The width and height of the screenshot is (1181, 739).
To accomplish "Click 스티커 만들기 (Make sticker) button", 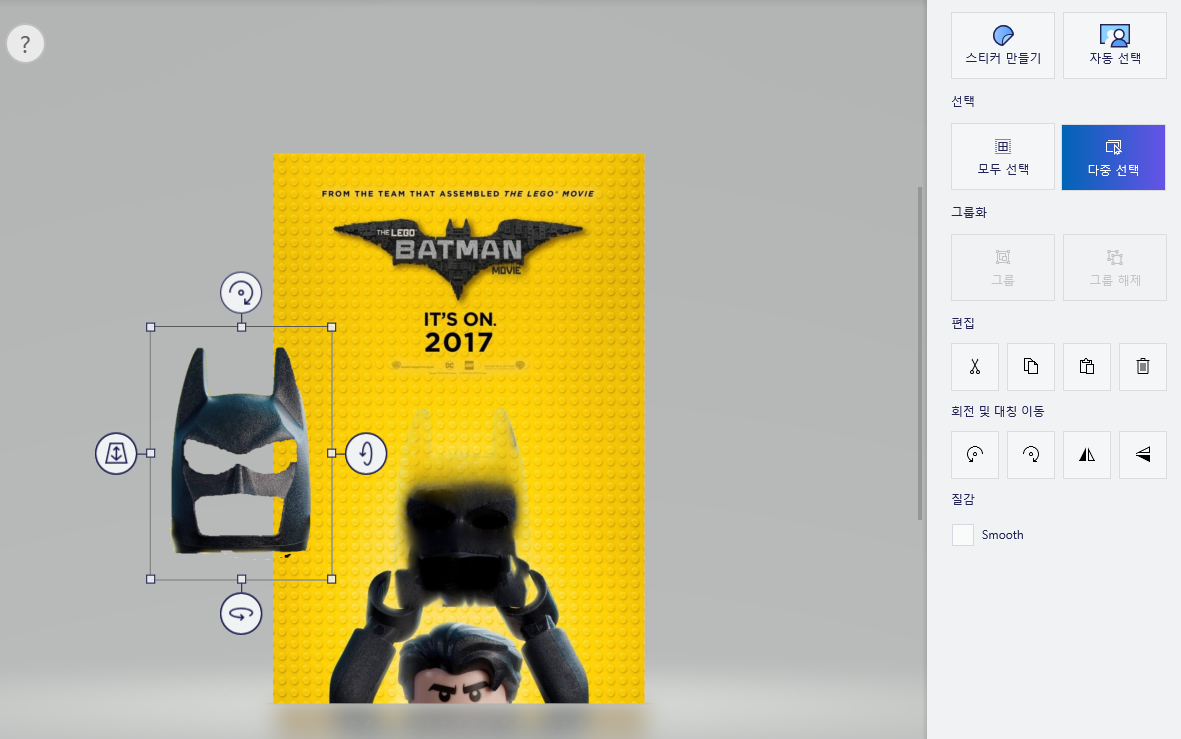I will pos(1002,45).
